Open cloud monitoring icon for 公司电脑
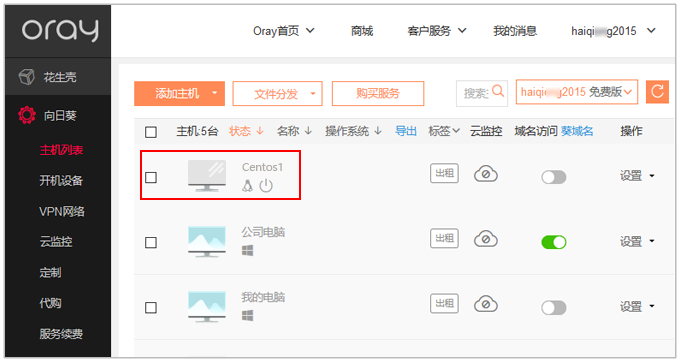Screen dimensions: 680x362 pos(486,239)
